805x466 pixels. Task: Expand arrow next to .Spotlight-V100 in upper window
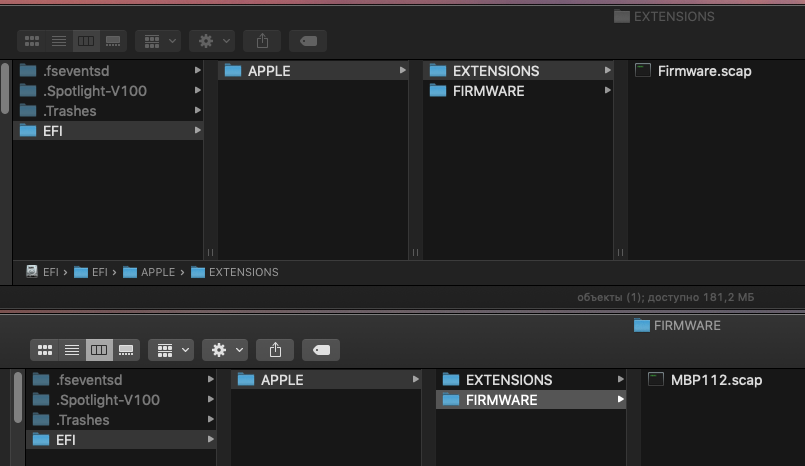click(x=198, y=90)
